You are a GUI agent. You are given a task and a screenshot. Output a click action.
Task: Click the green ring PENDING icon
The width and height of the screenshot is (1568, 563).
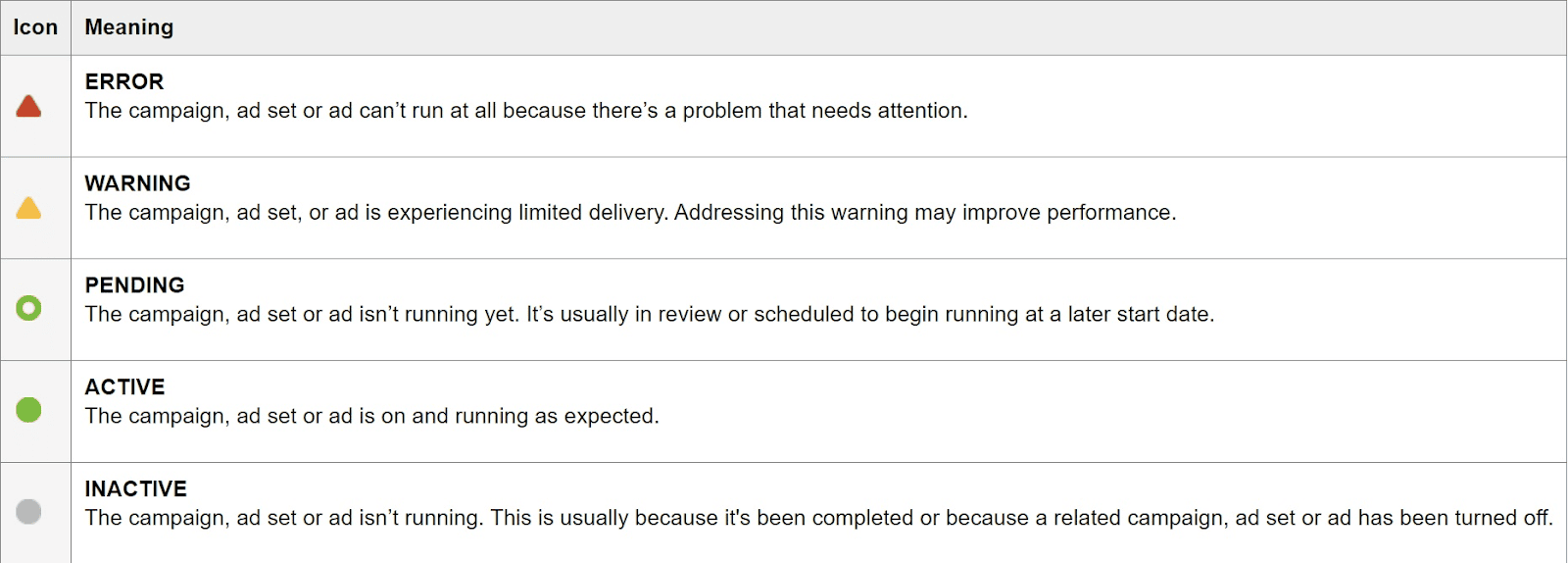point(28,309)
